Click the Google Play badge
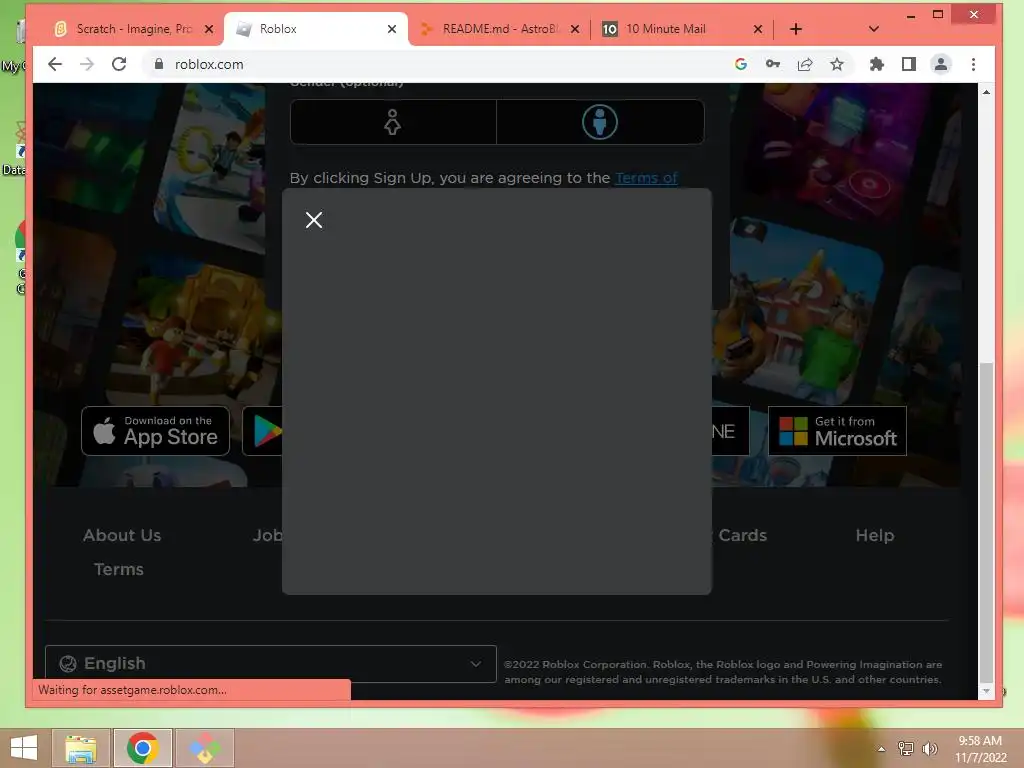The height and width of the screenshot is (768, 1024). [263, 431]
